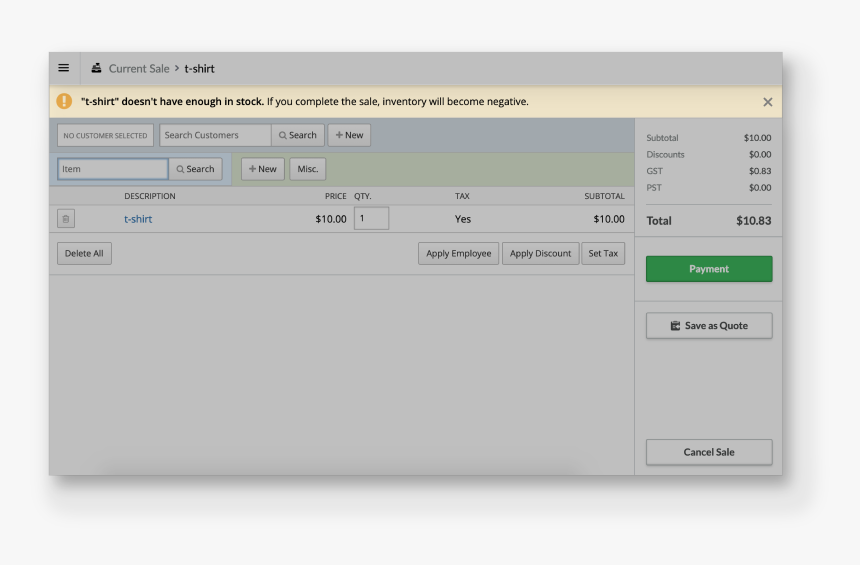Click Apply Employee
Viewport: 860px width, 565px height.
point(459,253)
